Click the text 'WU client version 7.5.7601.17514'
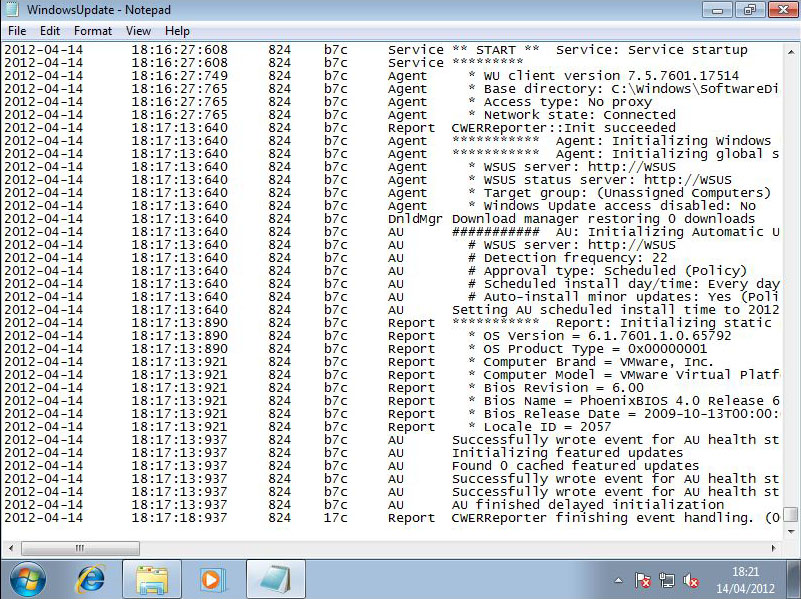 tap(611, 76)
